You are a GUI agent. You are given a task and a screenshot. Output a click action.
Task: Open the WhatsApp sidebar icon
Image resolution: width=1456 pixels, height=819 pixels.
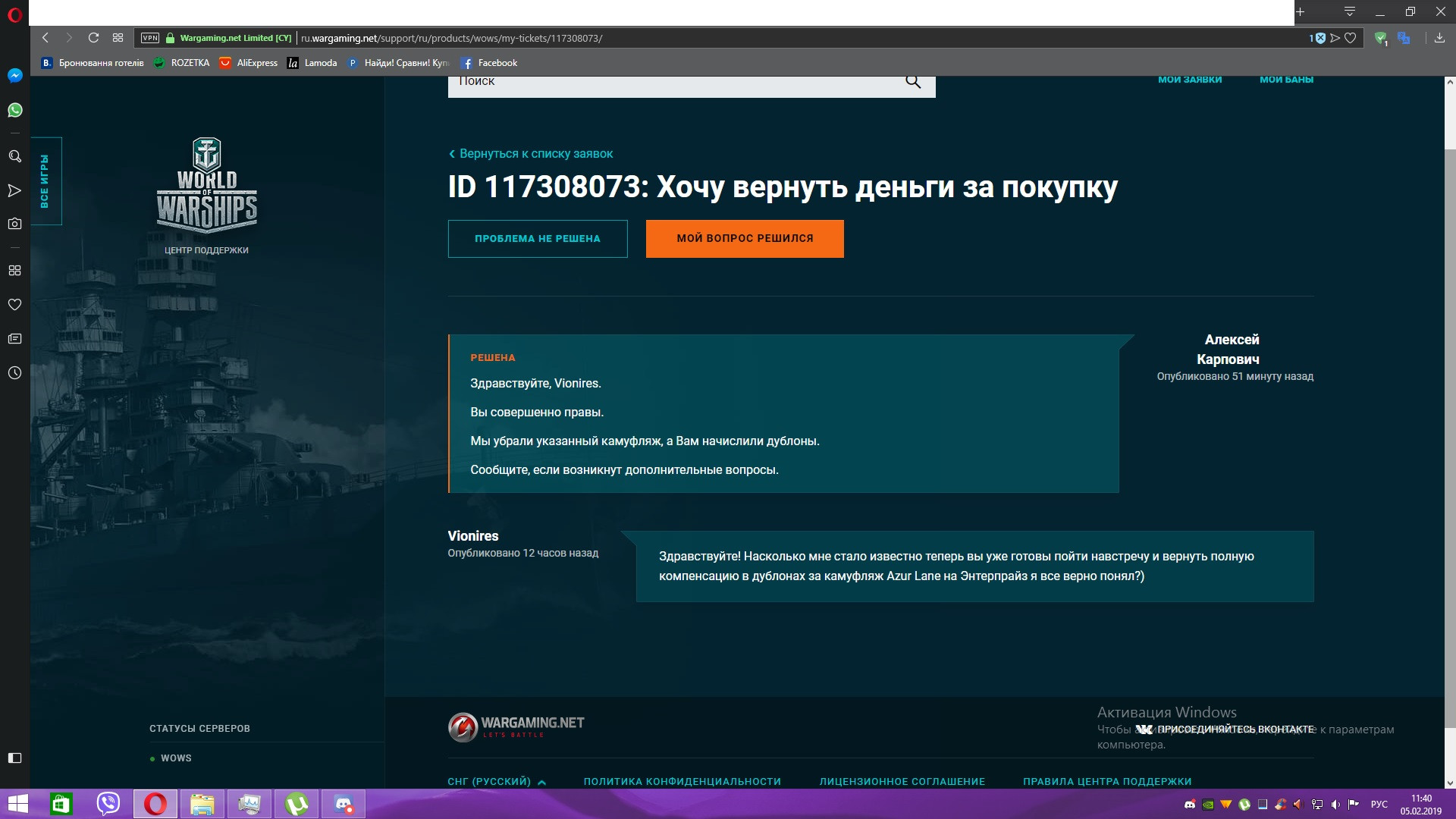tap(14, 110)
